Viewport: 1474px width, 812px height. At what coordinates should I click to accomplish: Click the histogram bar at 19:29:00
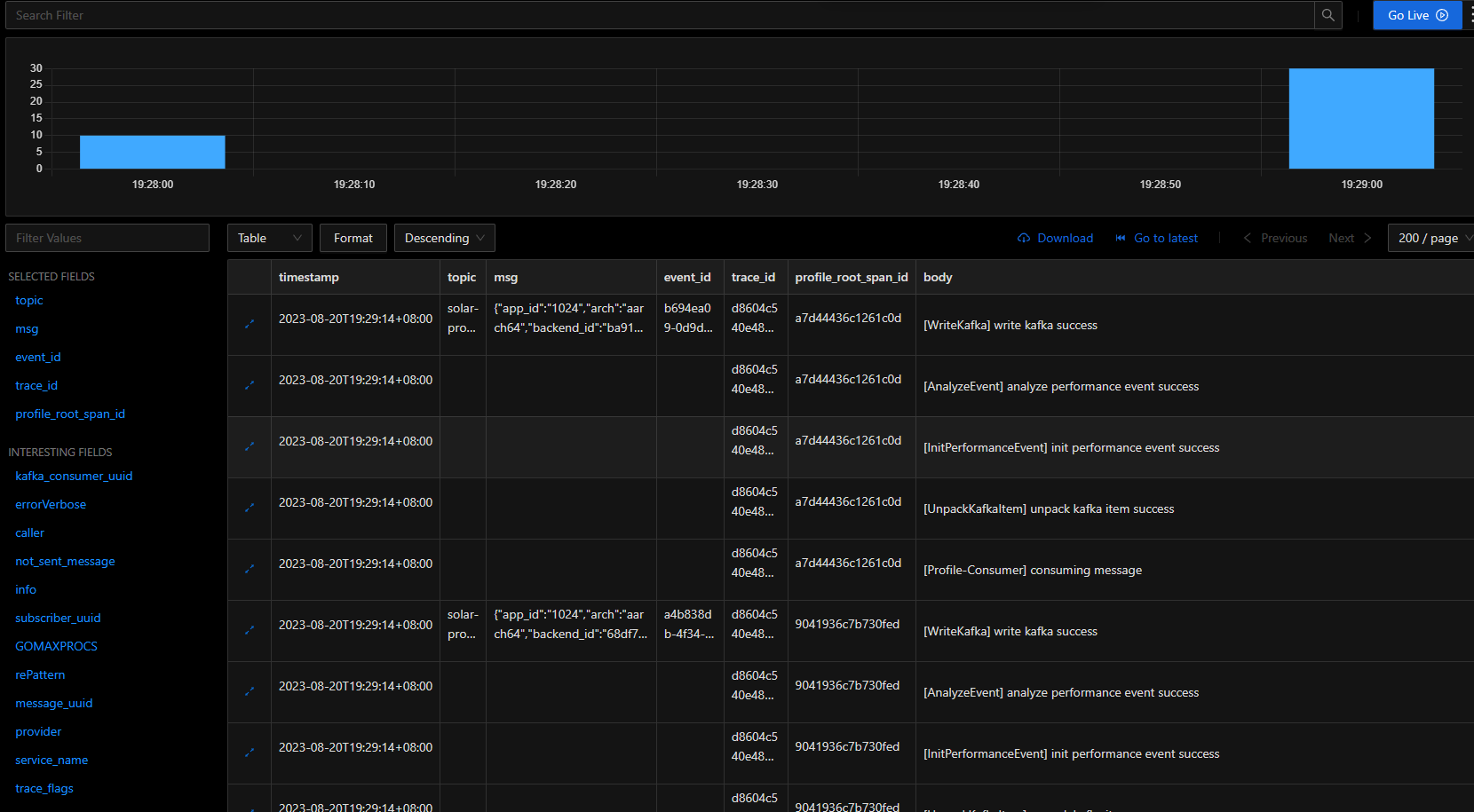click(1361, 118)
